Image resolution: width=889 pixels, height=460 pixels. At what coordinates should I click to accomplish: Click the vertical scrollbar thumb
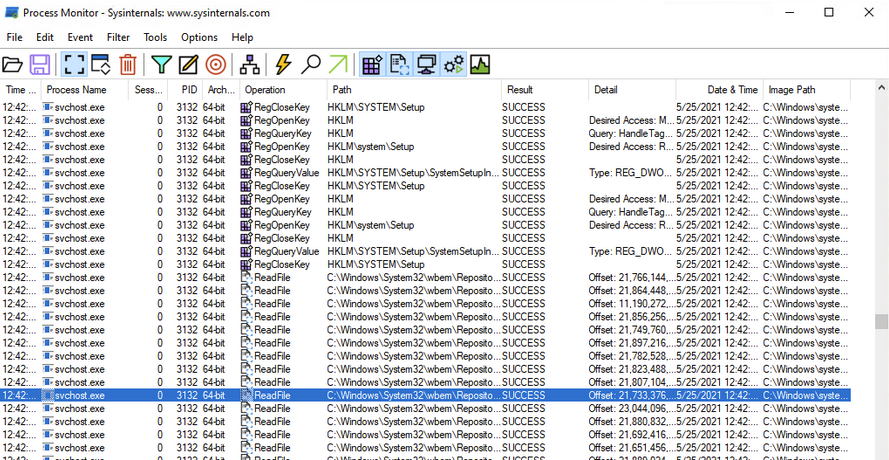coord(881,322)
